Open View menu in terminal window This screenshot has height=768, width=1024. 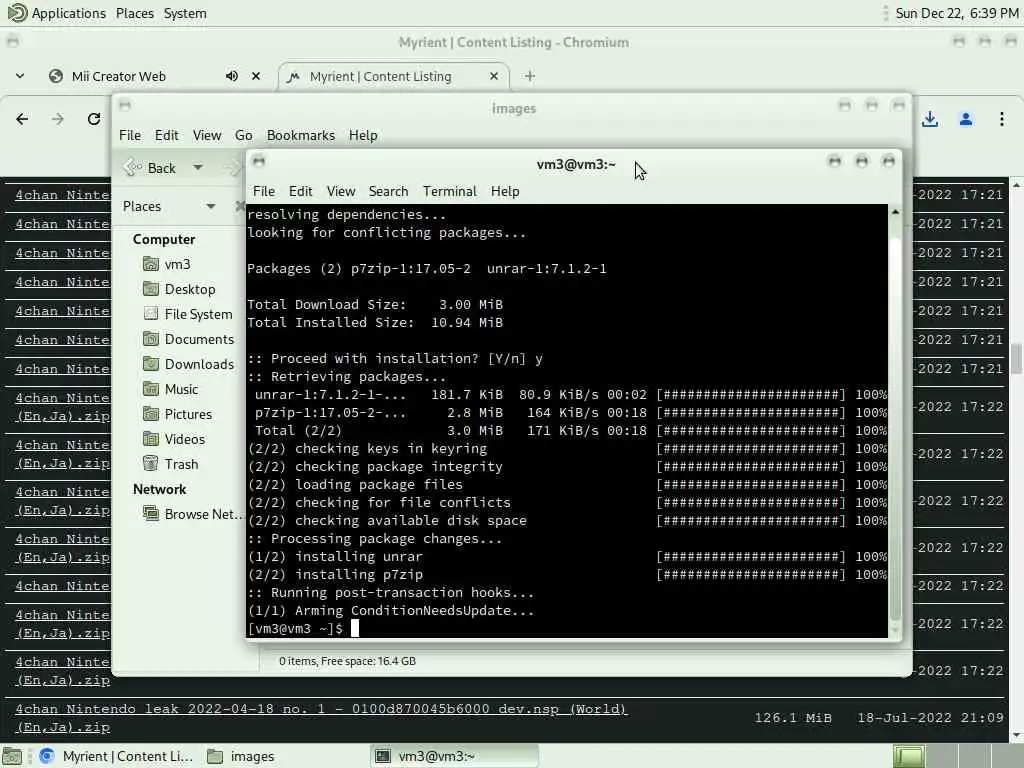341,191
